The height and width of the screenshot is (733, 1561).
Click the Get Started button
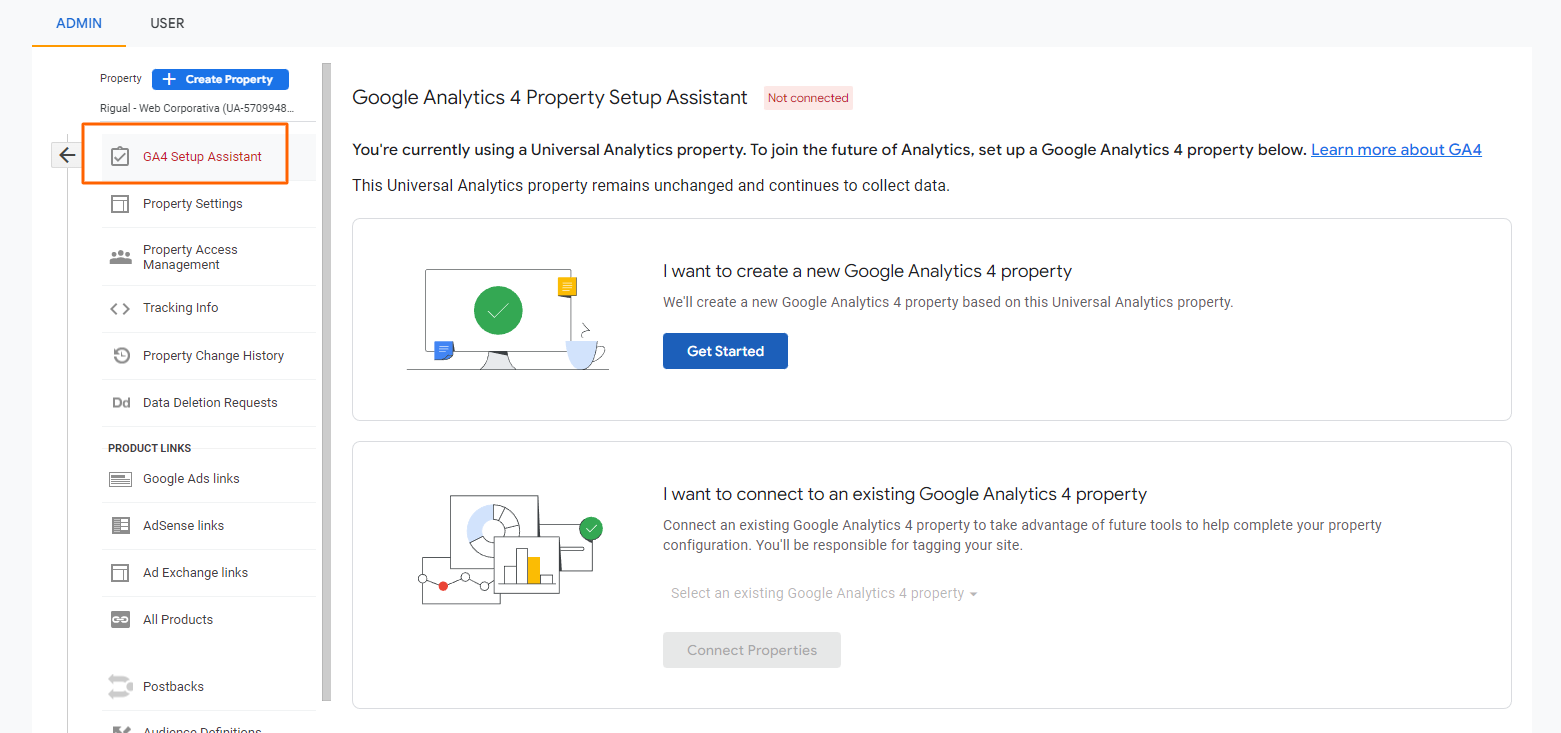pyautogui.click(x=725, y=350)
